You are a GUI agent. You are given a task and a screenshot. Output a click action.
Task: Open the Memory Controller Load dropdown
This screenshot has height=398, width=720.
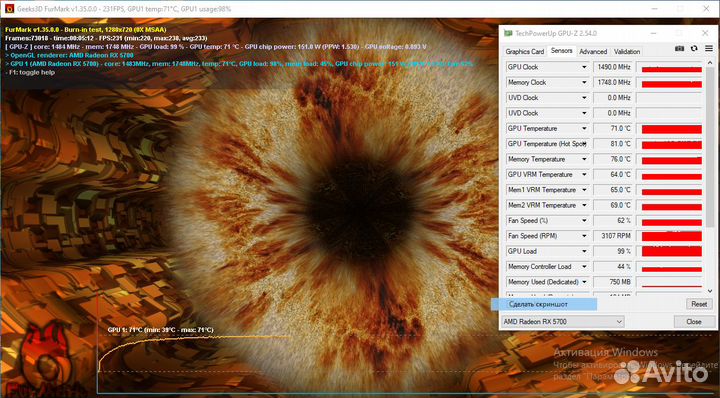584,267
